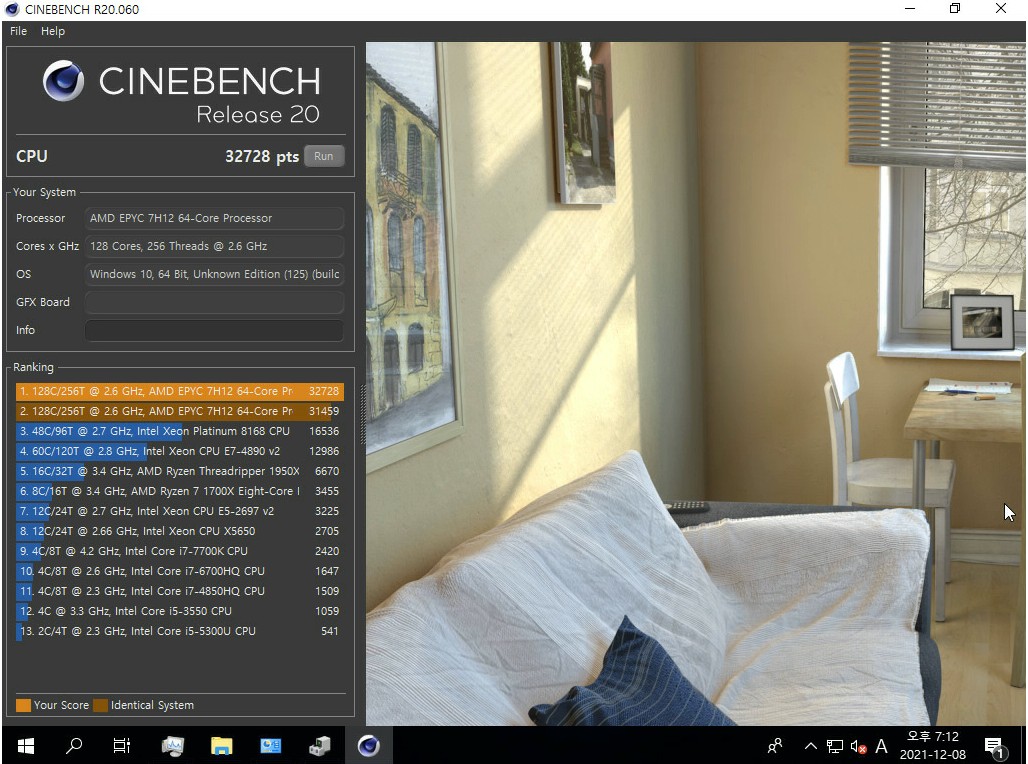The image size is (1028, 764).
Task: Select the Core i5-3550 ranking row
Action: [180, 611]
